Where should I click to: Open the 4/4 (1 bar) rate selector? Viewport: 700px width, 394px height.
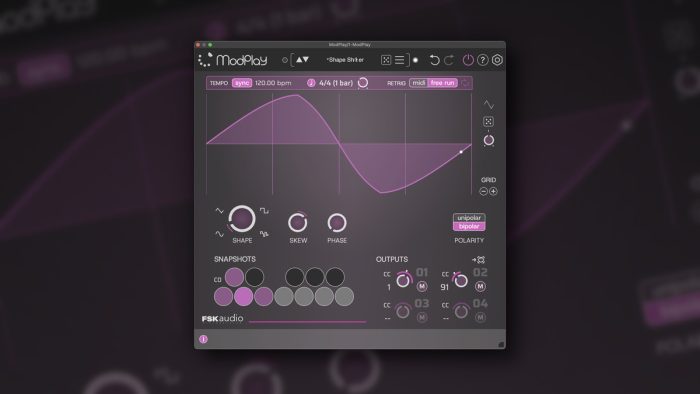coord(336,83)
